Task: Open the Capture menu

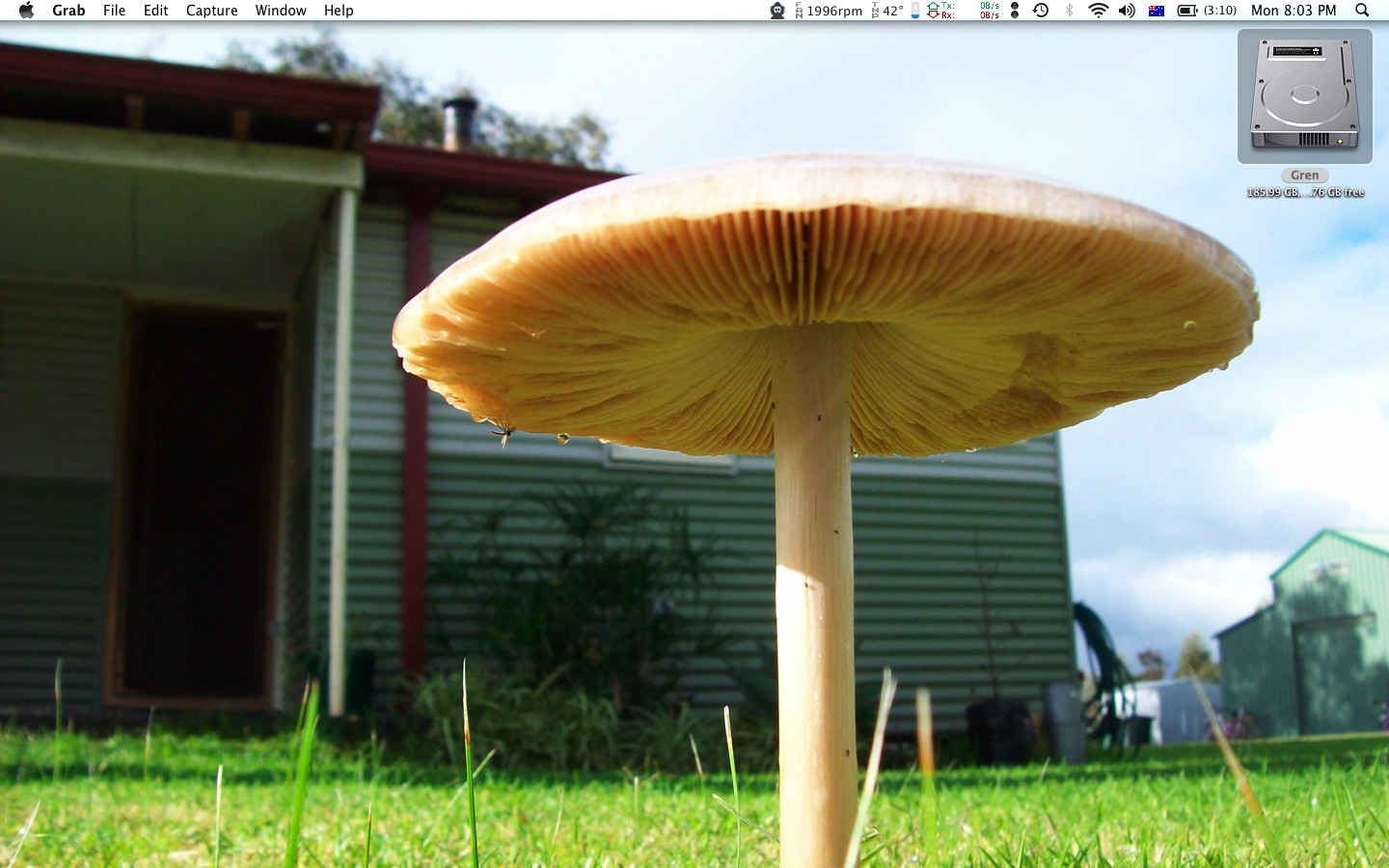Action: 211,11
